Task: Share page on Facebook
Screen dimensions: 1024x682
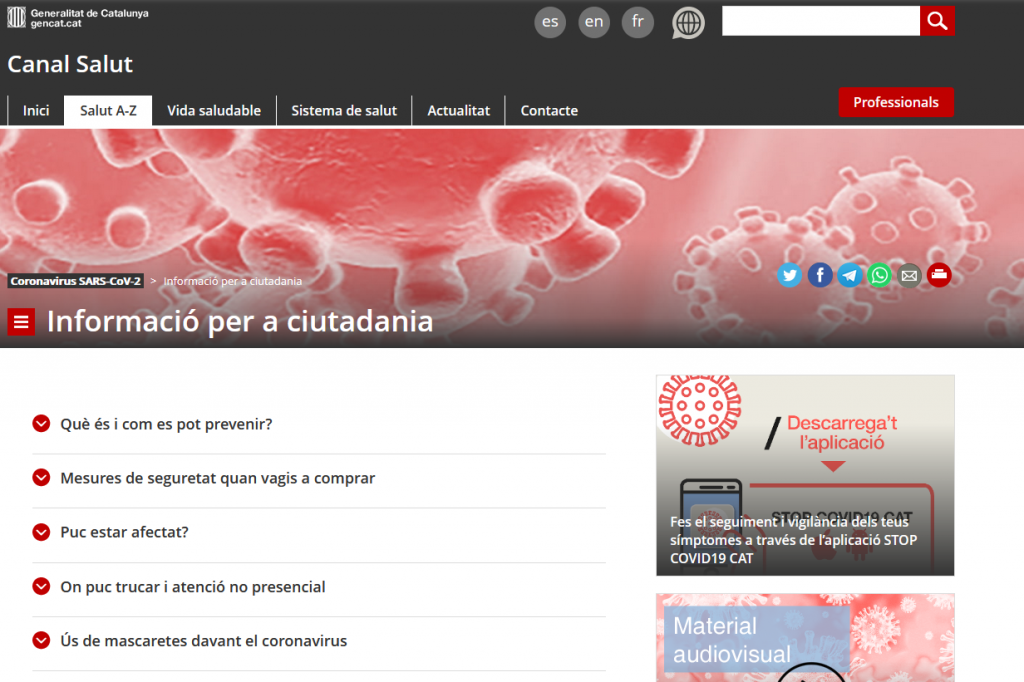Action: coord(820,275)
